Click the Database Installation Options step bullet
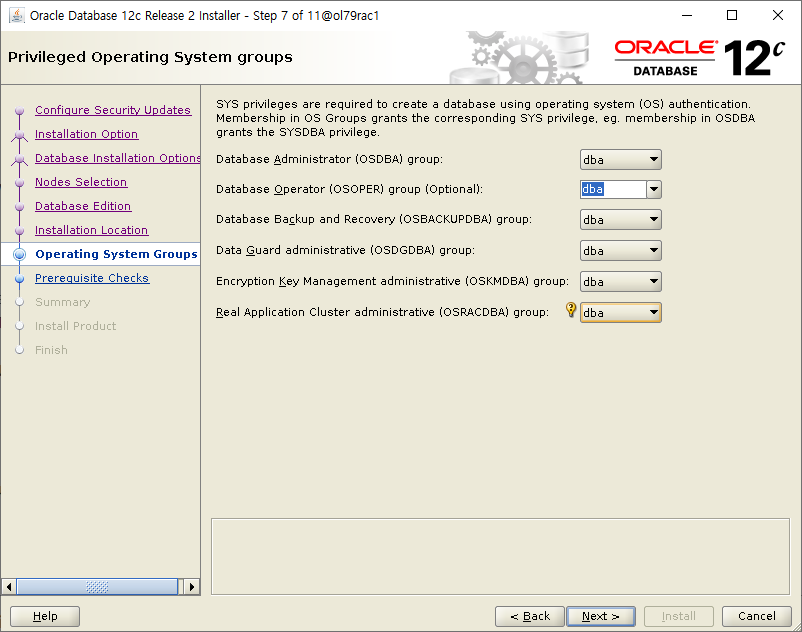802x632 pixels. [x=19, y=159]
